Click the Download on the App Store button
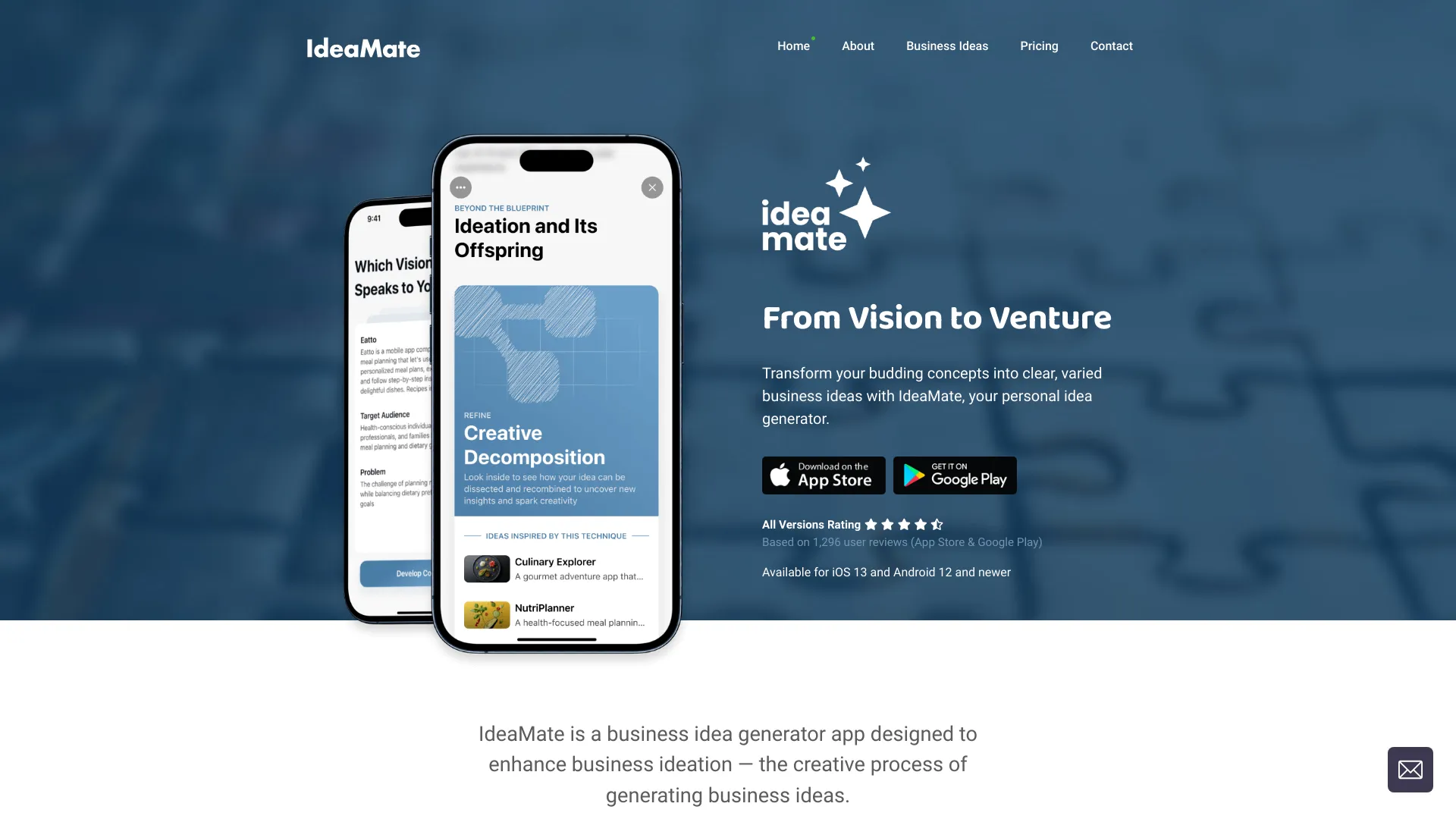 click(823, 475)
